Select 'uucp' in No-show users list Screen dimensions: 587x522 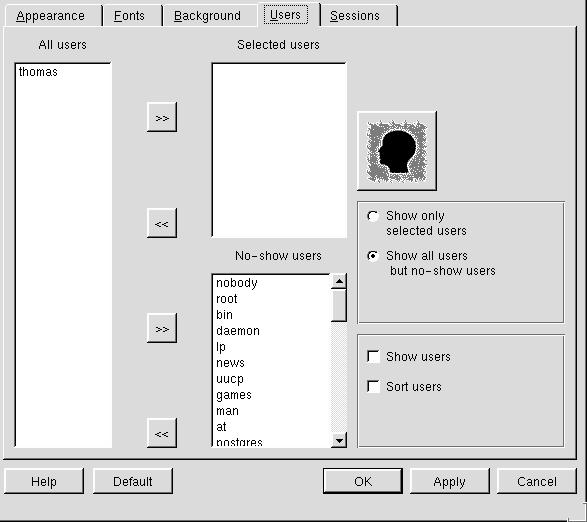click(x=271, y=379)
